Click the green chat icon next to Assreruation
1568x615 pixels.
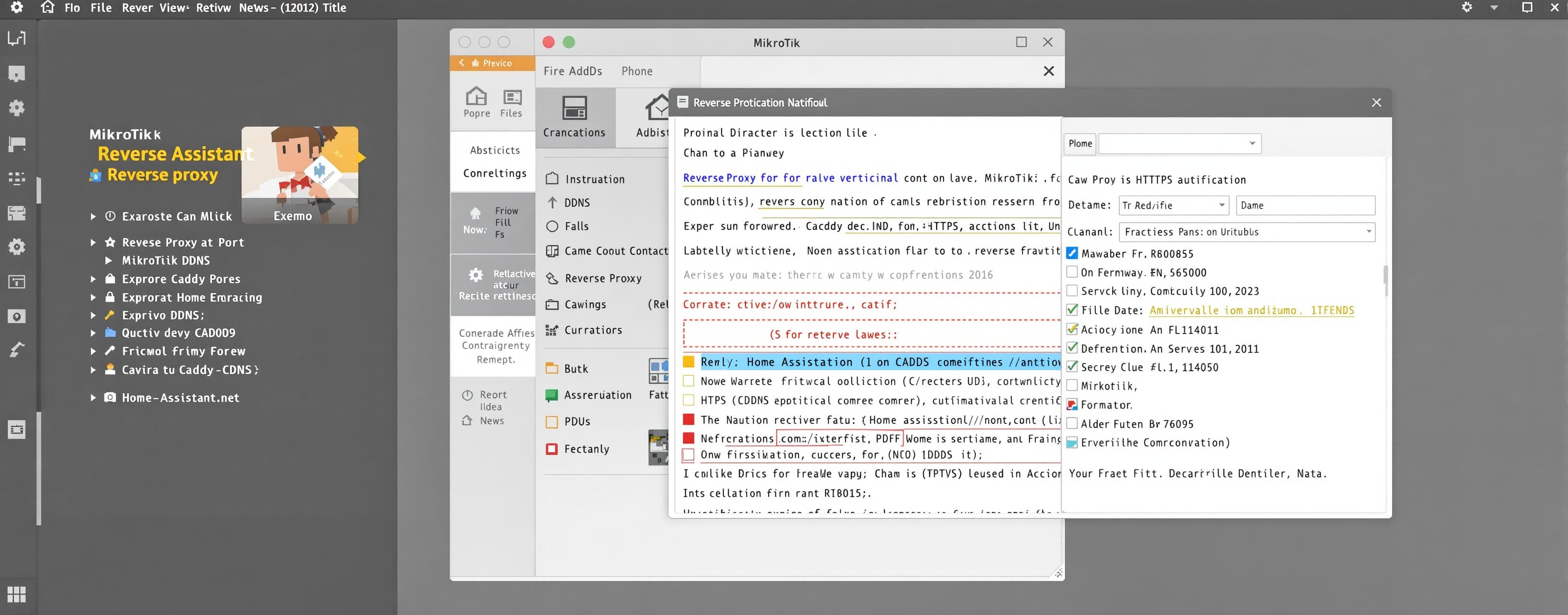click(551, 395)
